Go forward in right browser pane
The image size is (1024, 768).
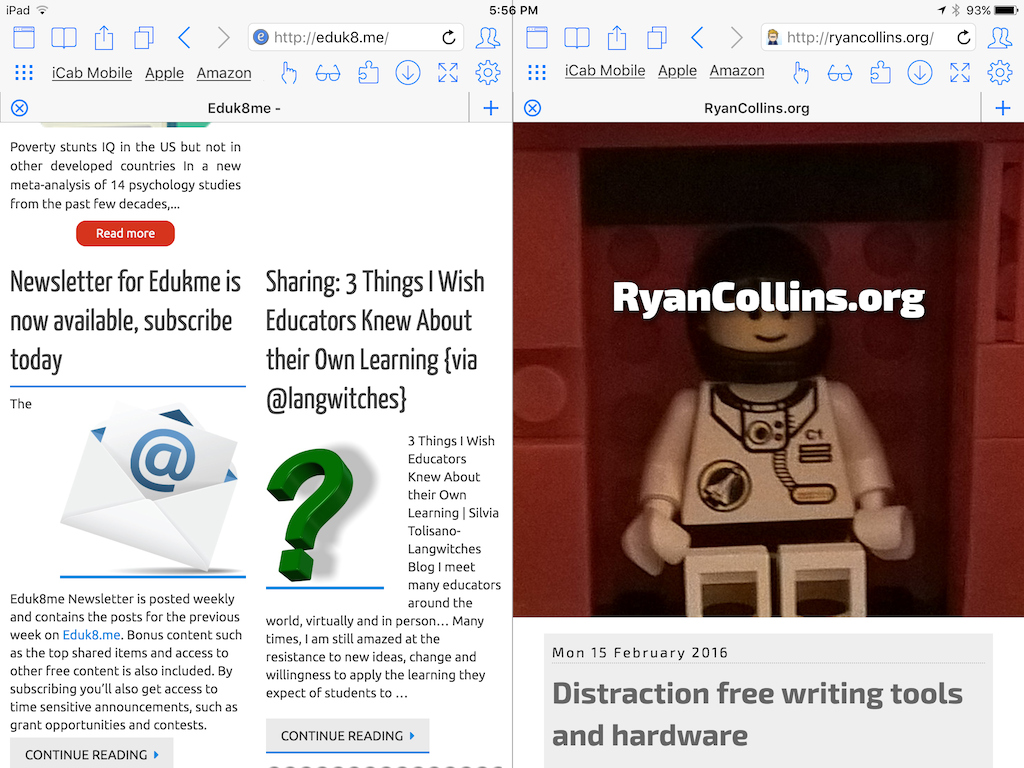[x=736, y=38]
